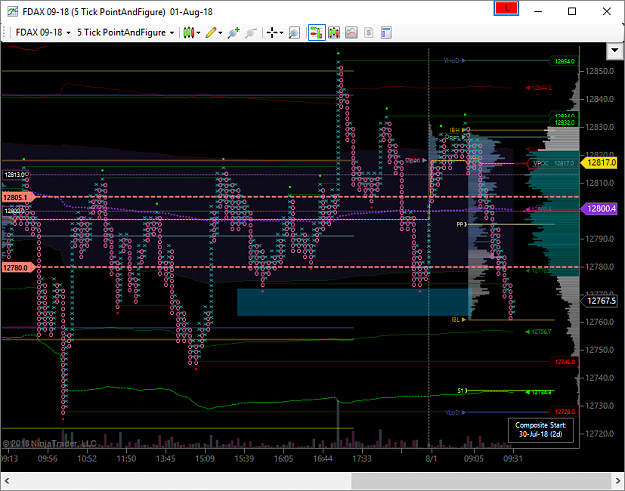Click the horizontal scrollbar thumb
The height and width of the screenshot is (491, 625).
click(x=481, y=481)
